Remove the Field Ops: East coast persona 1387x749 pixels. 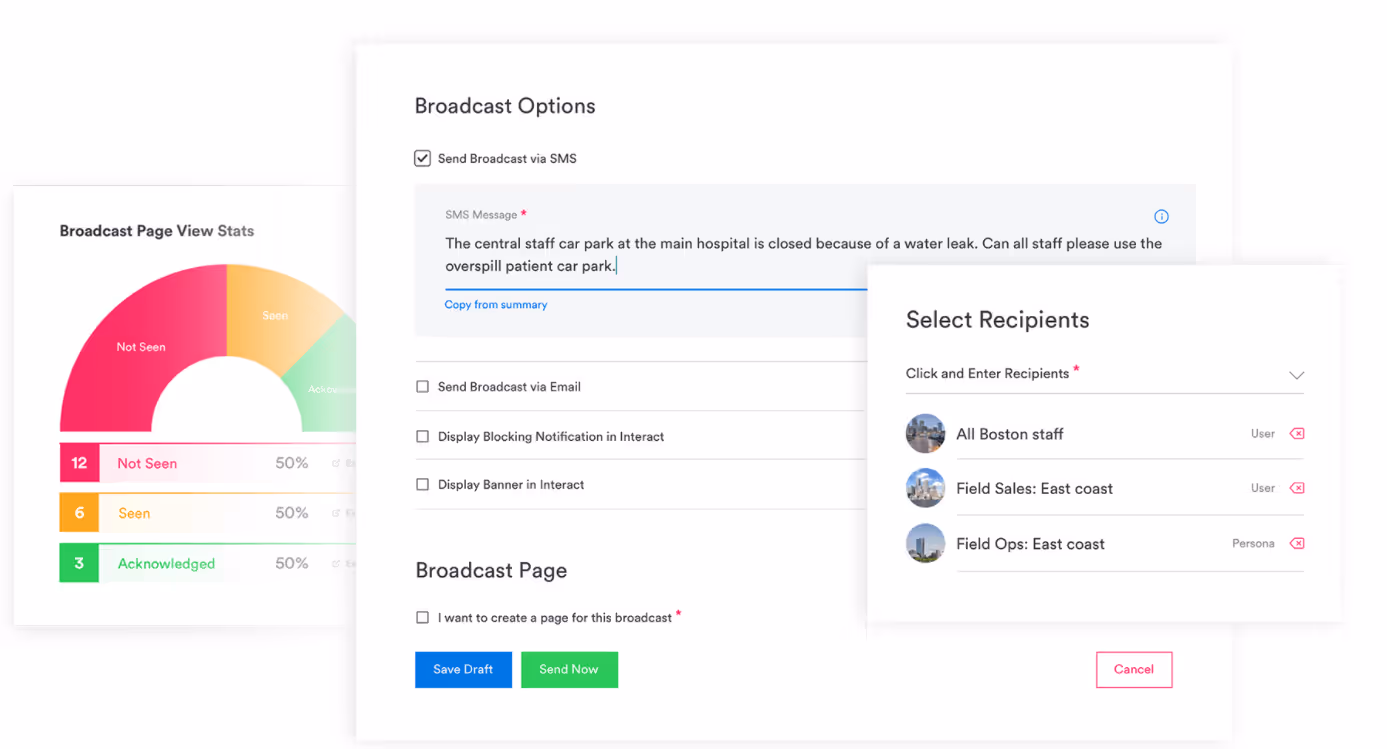(x=1297, y=543)
